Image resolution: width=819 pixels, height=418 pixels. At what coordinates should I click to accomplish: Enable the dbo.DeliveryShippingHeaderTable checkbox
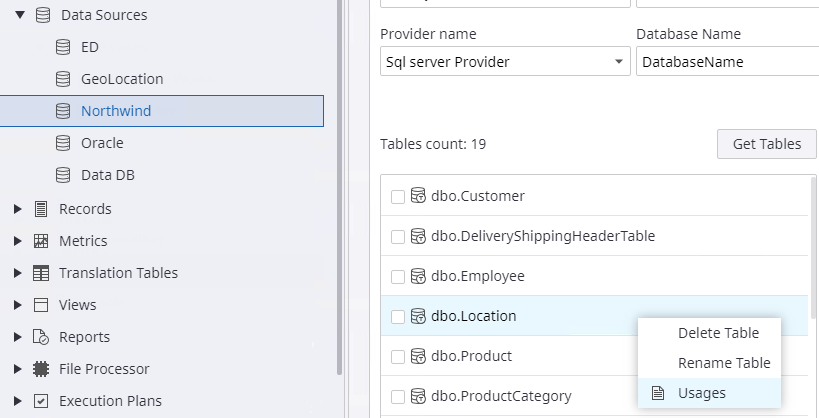[x=398, y=237]
